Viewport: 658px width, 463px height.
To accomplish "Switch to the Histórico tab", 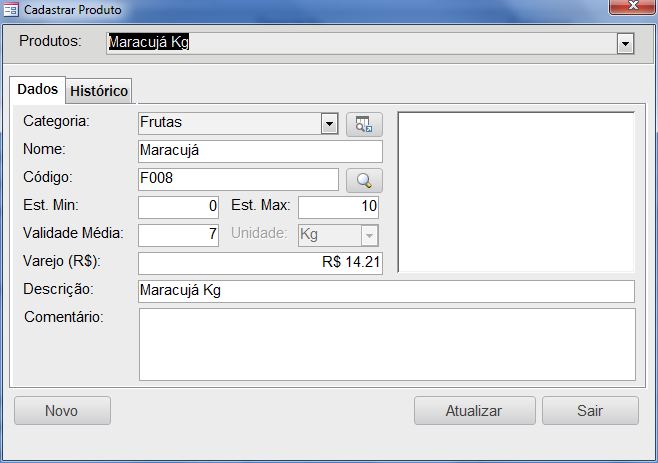I will [x=99, y=91].
